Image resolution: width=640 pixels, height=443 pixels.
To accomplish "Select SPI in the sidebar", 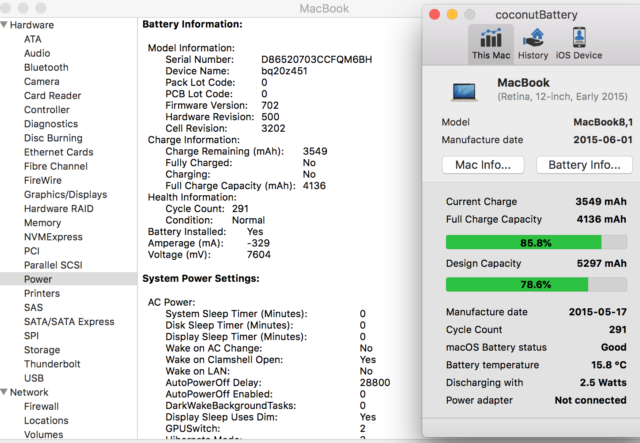I will [31, 336].
